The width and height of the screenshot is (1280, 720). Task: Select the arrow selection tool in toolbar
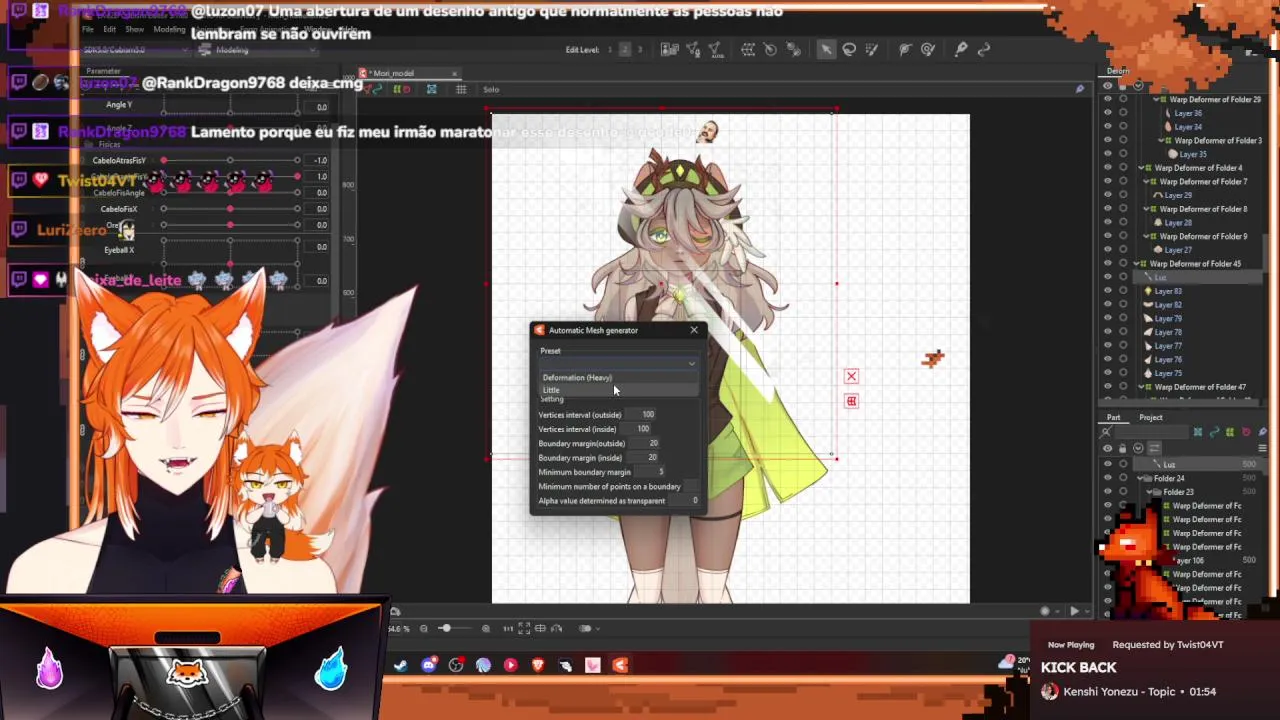tap(826, 49)
